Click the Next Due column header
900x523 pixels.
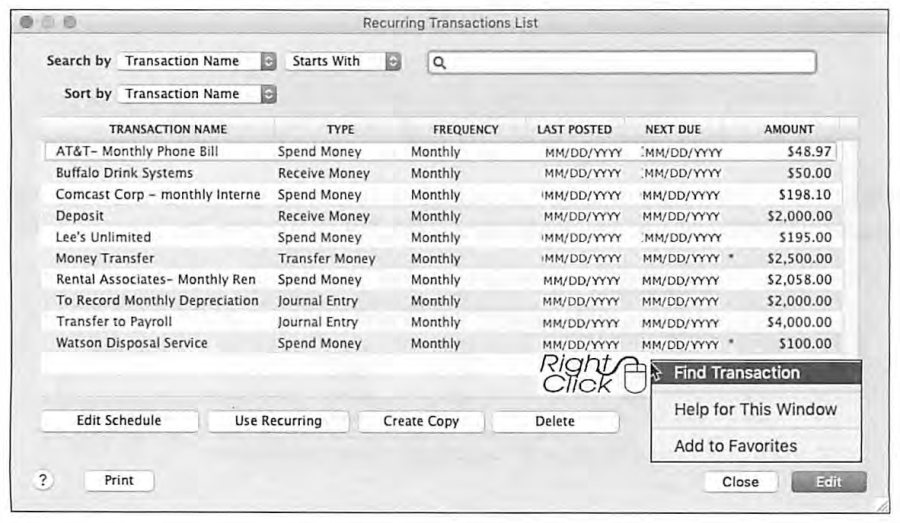point(673,130)
